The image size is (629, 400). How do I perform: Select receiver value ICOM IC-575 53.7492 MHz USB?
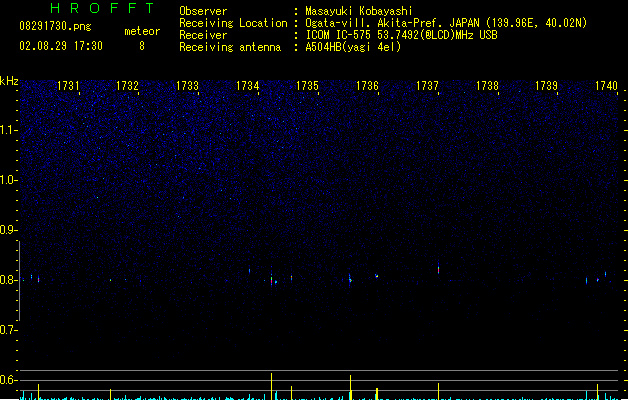tap(402, 35)
